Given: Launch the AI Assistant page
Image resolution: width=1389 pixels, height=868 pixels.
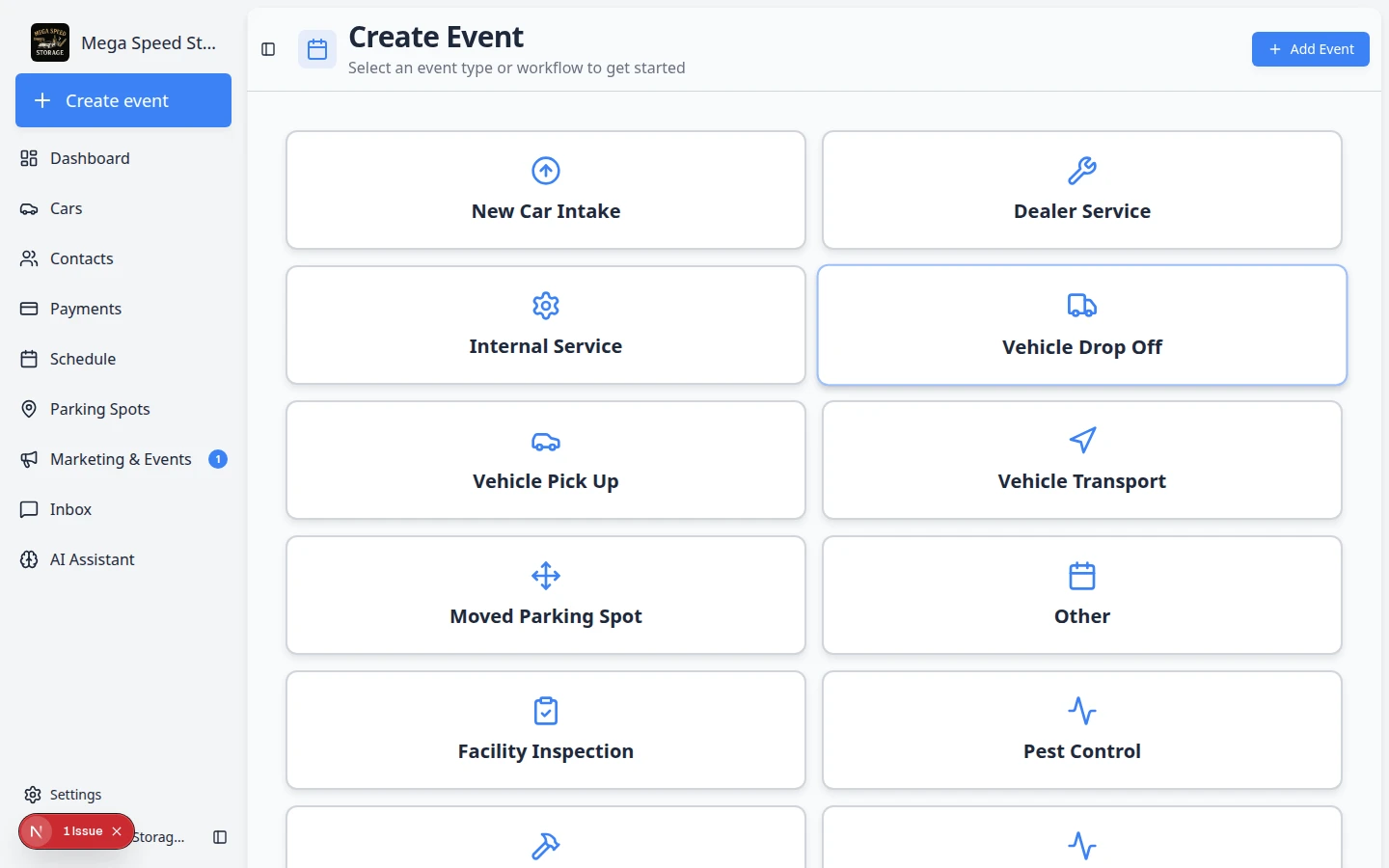Looking at the screenshot, I should 123,559.
